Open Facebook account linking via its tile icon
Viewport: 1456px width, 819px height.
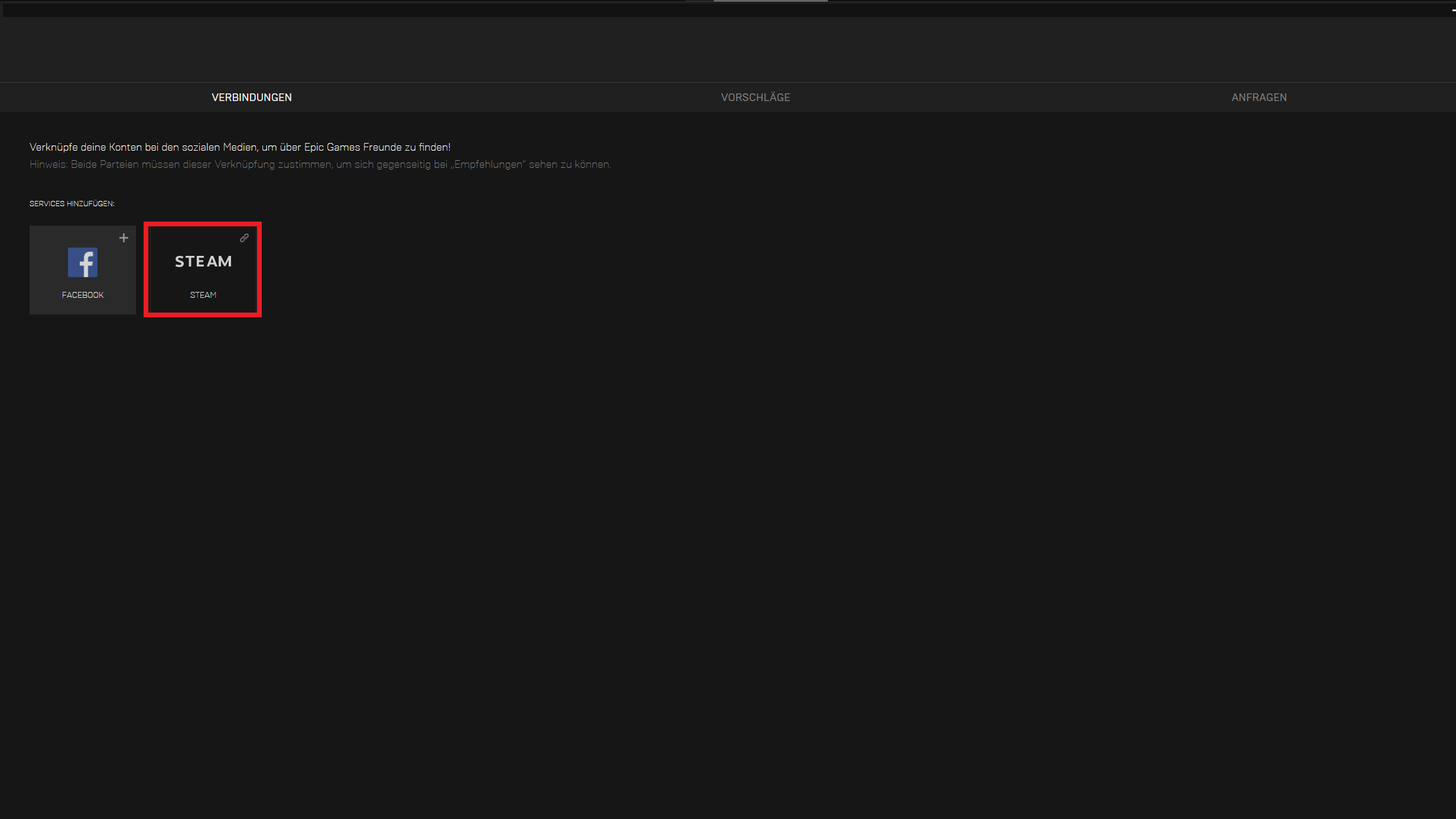click(123, 238)
